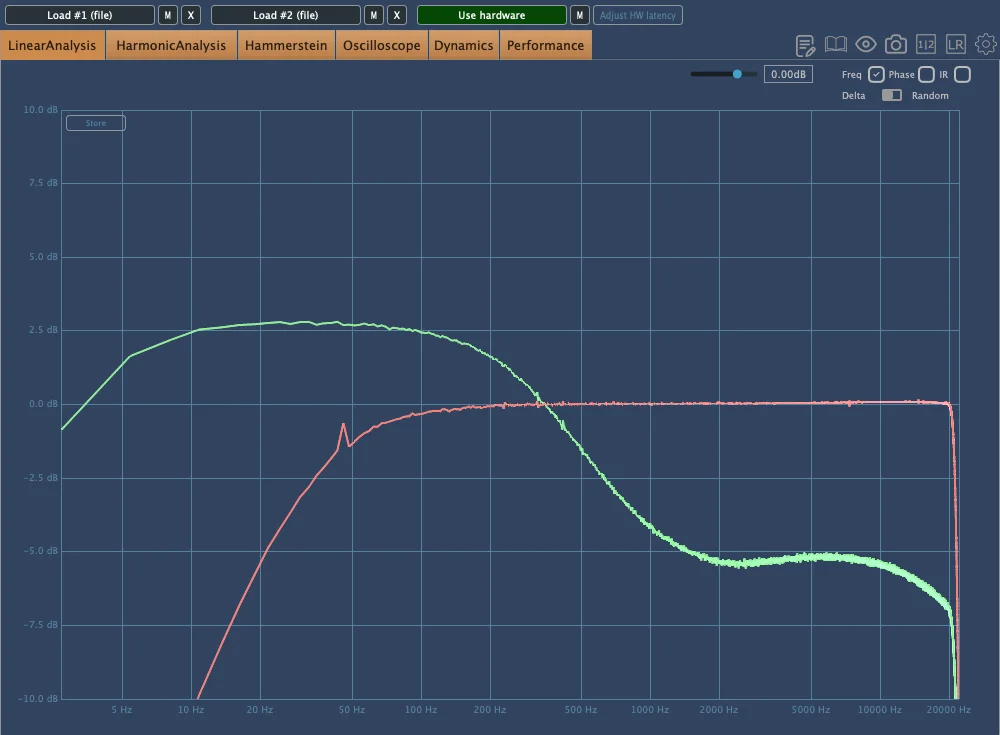The image size is (1000, 735).
Task: Click the Load #1 (file) button
Action: pos(79,15)
